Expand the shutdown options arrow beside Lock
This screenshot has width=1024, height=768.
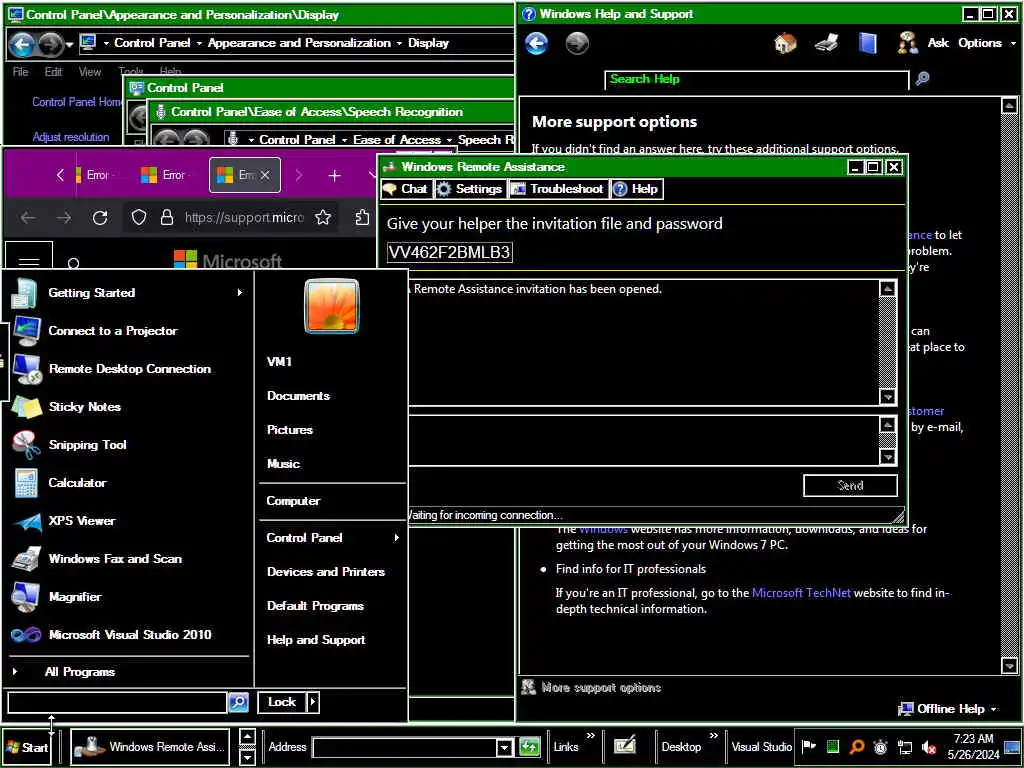[x=313, y=702]
